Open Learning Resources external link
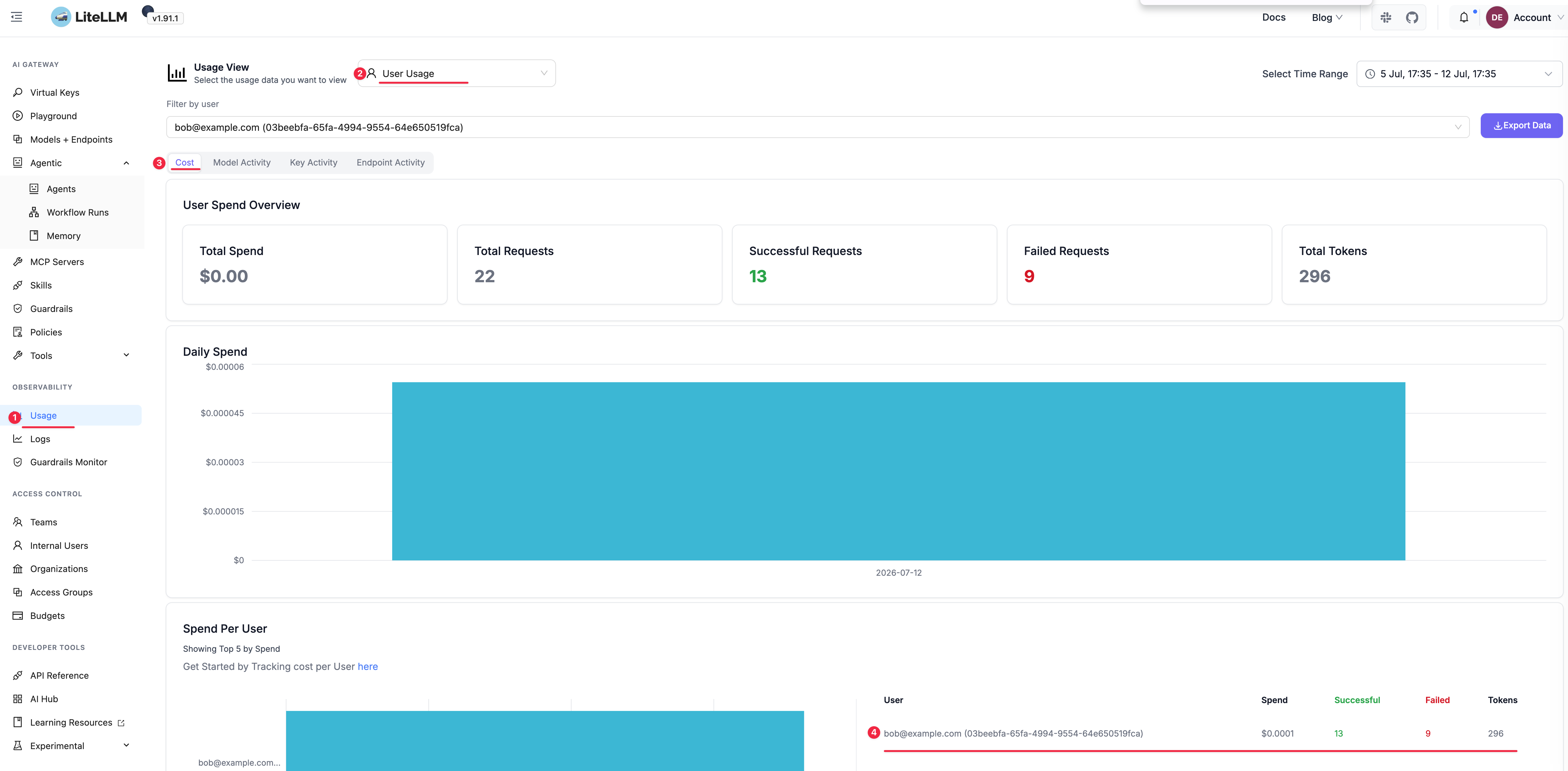This screenshot has height=771, width=1568. click(71, 722)
